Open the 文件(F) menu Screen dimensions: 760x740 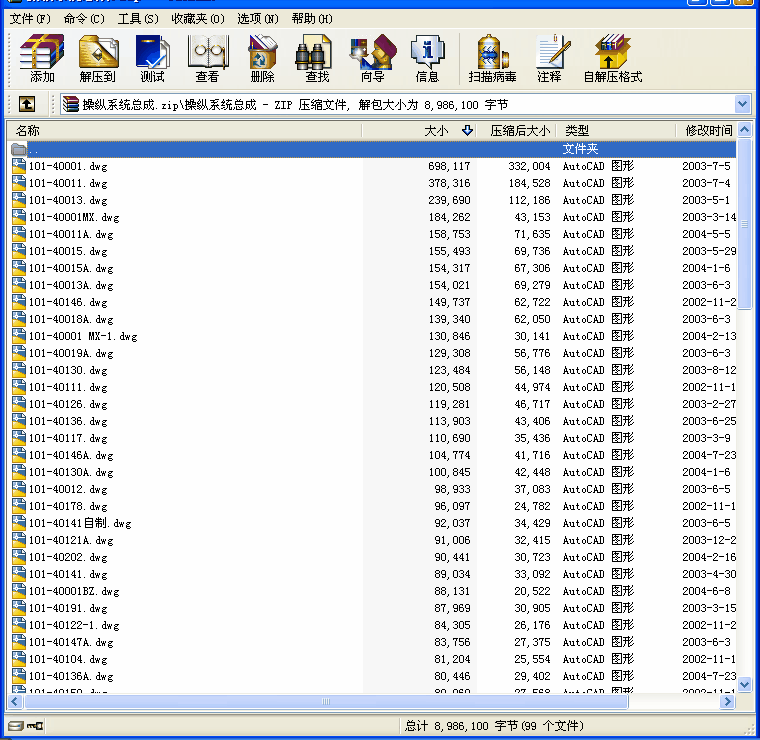(x=29, y=18)
